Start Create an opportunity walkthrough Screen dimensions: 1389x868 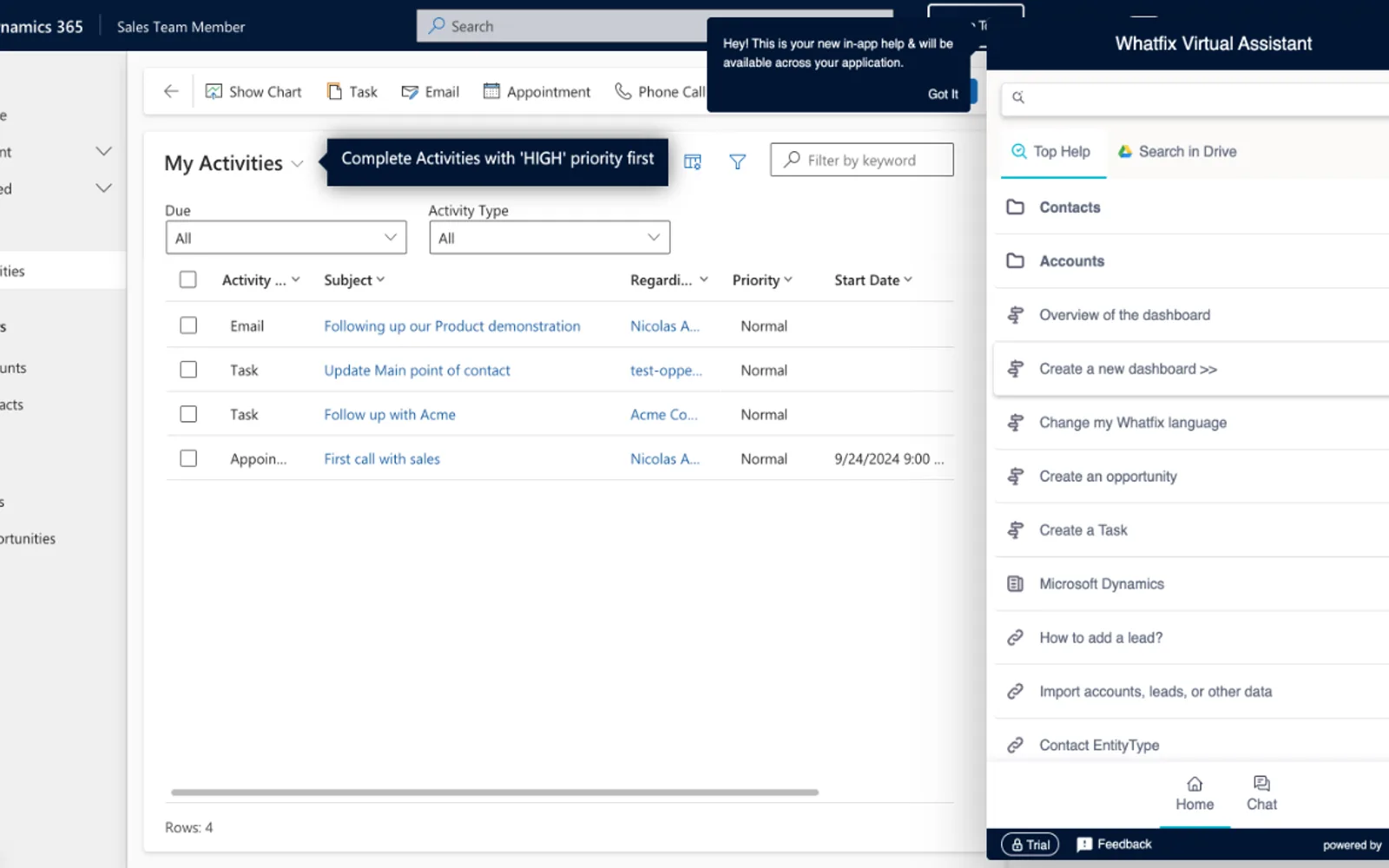tap(1191, 477)
